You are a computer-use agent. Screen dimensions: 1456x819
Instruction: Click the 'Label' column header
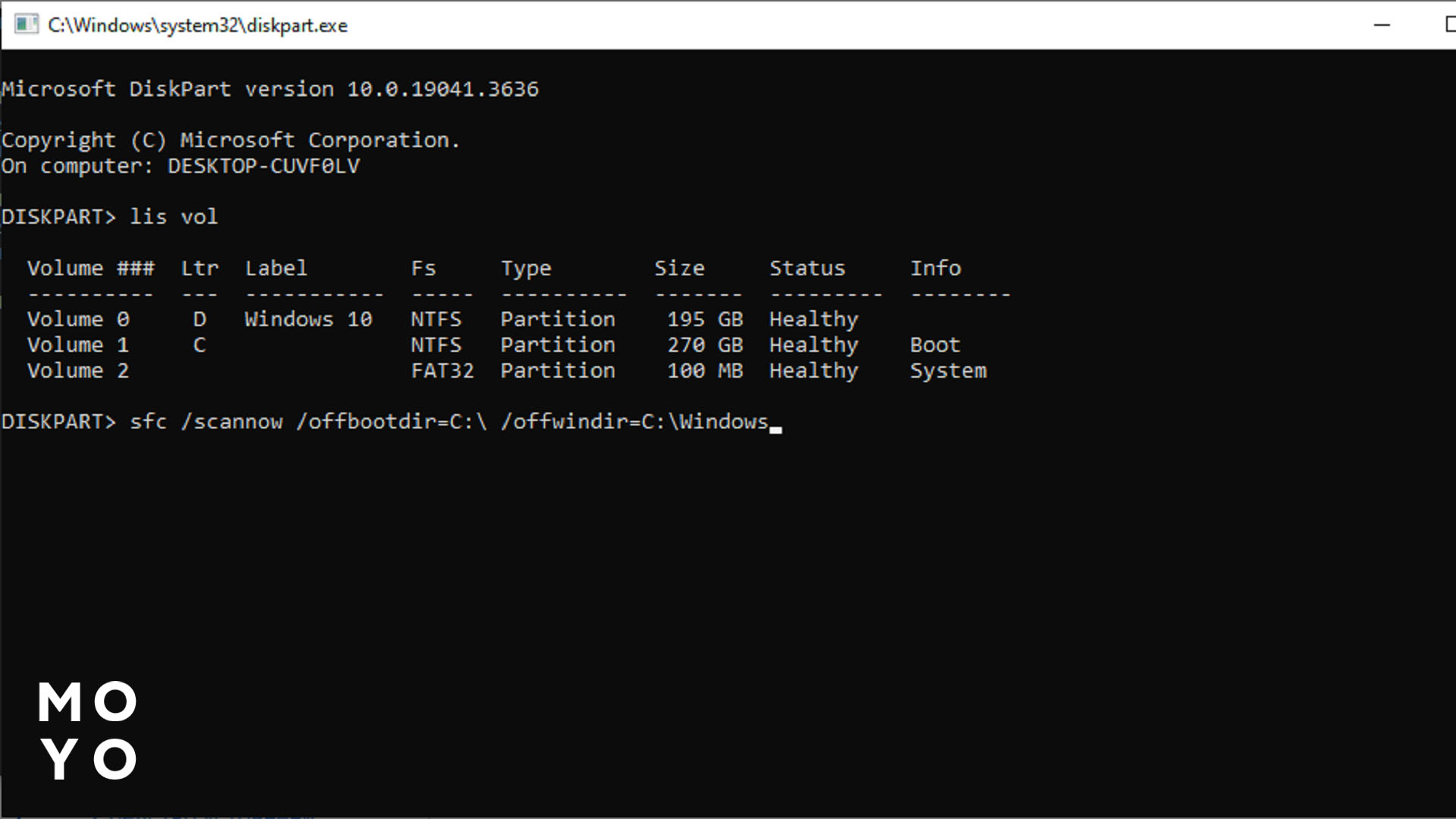[276, 268]
